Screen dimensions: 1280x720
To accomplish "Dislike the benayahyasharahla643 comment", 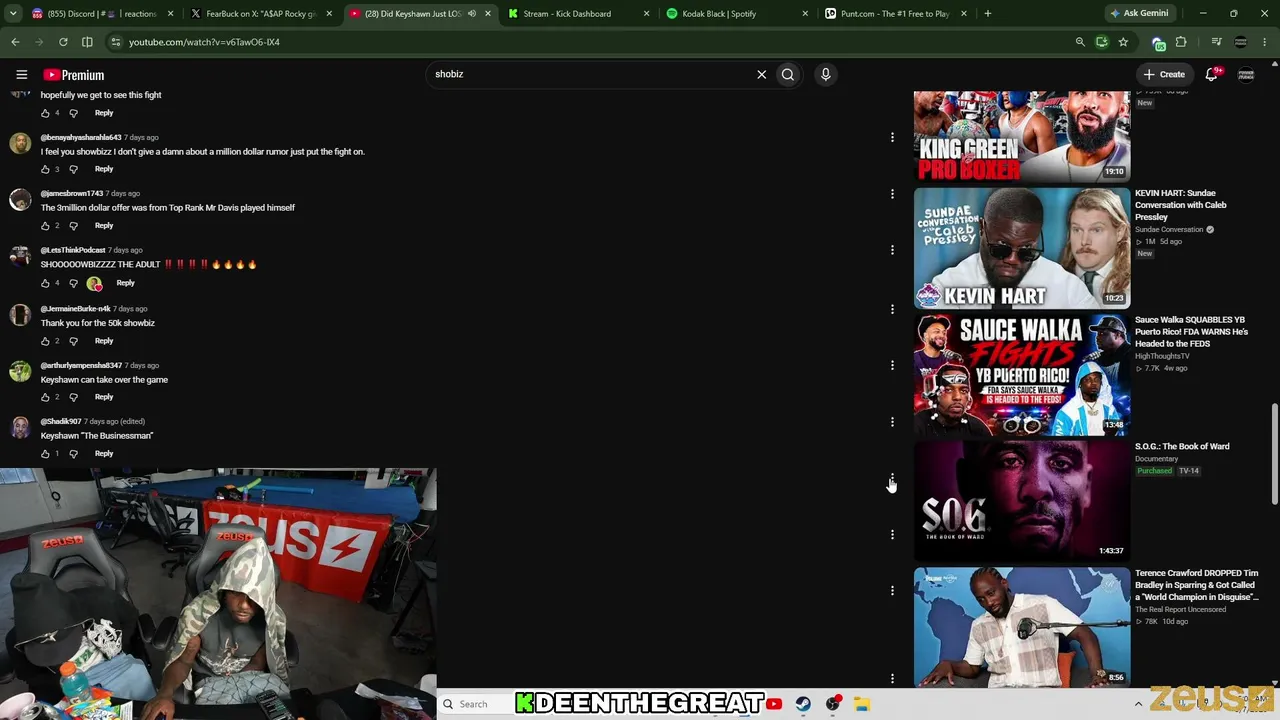I will [73, 169].
